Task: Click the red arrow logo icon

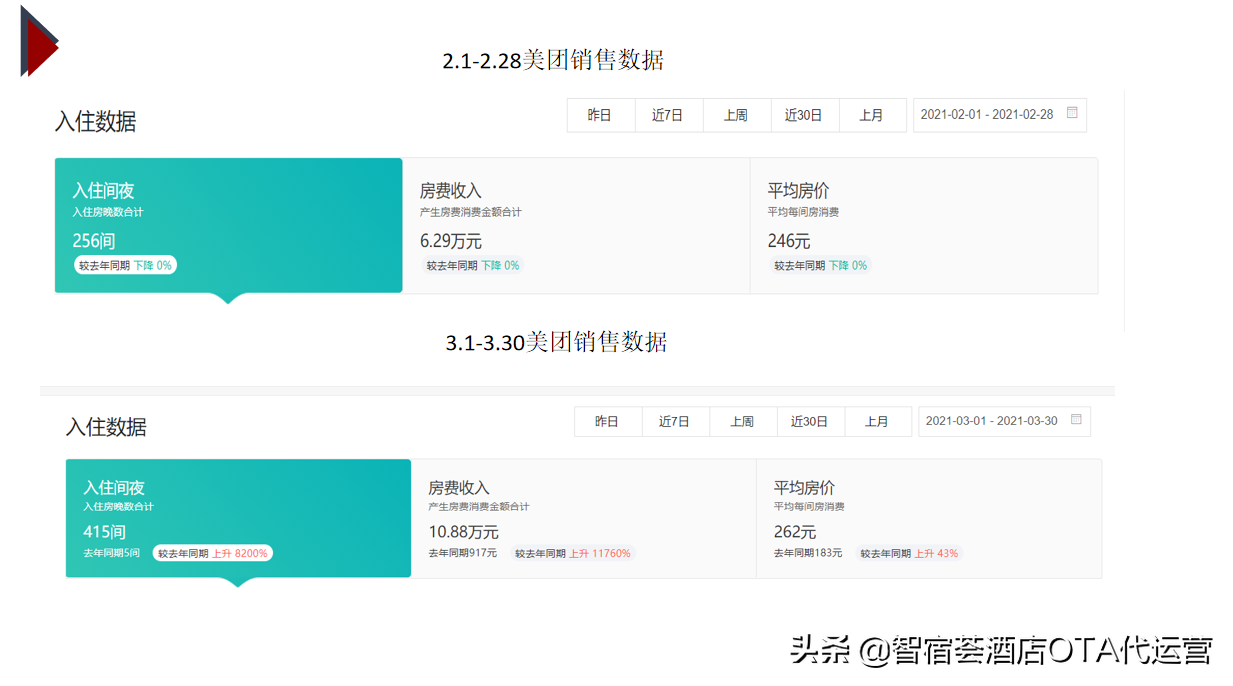Action: (40, 42)
